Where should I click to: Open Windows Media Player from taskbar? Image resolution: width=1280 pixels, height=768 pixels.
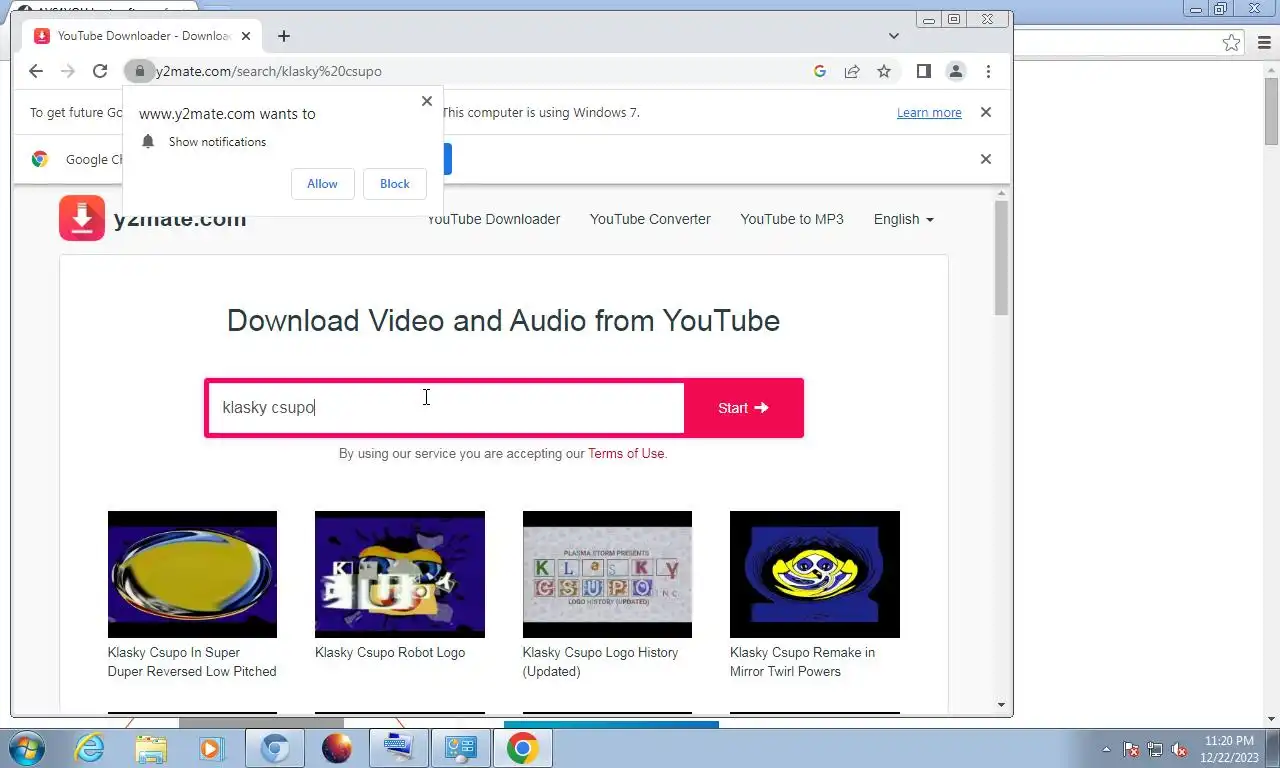point(212,748)
